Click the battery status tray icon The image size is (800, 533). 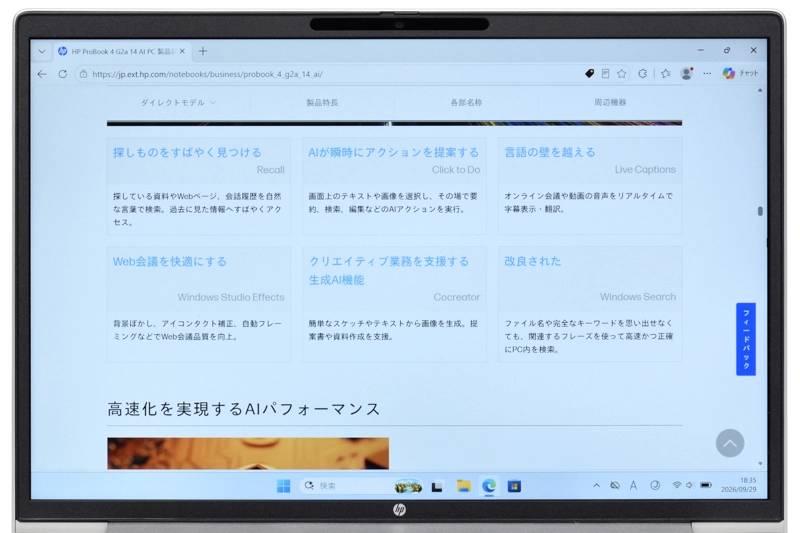click(x=706, y=485)
